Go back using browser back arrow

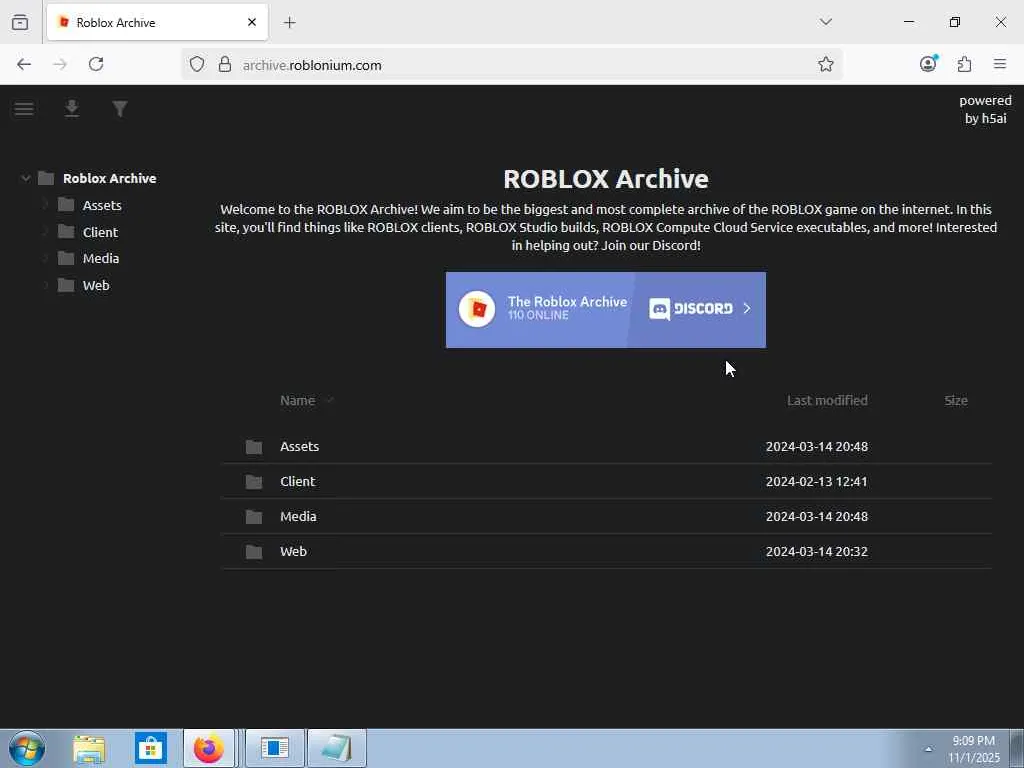point(24,64)
